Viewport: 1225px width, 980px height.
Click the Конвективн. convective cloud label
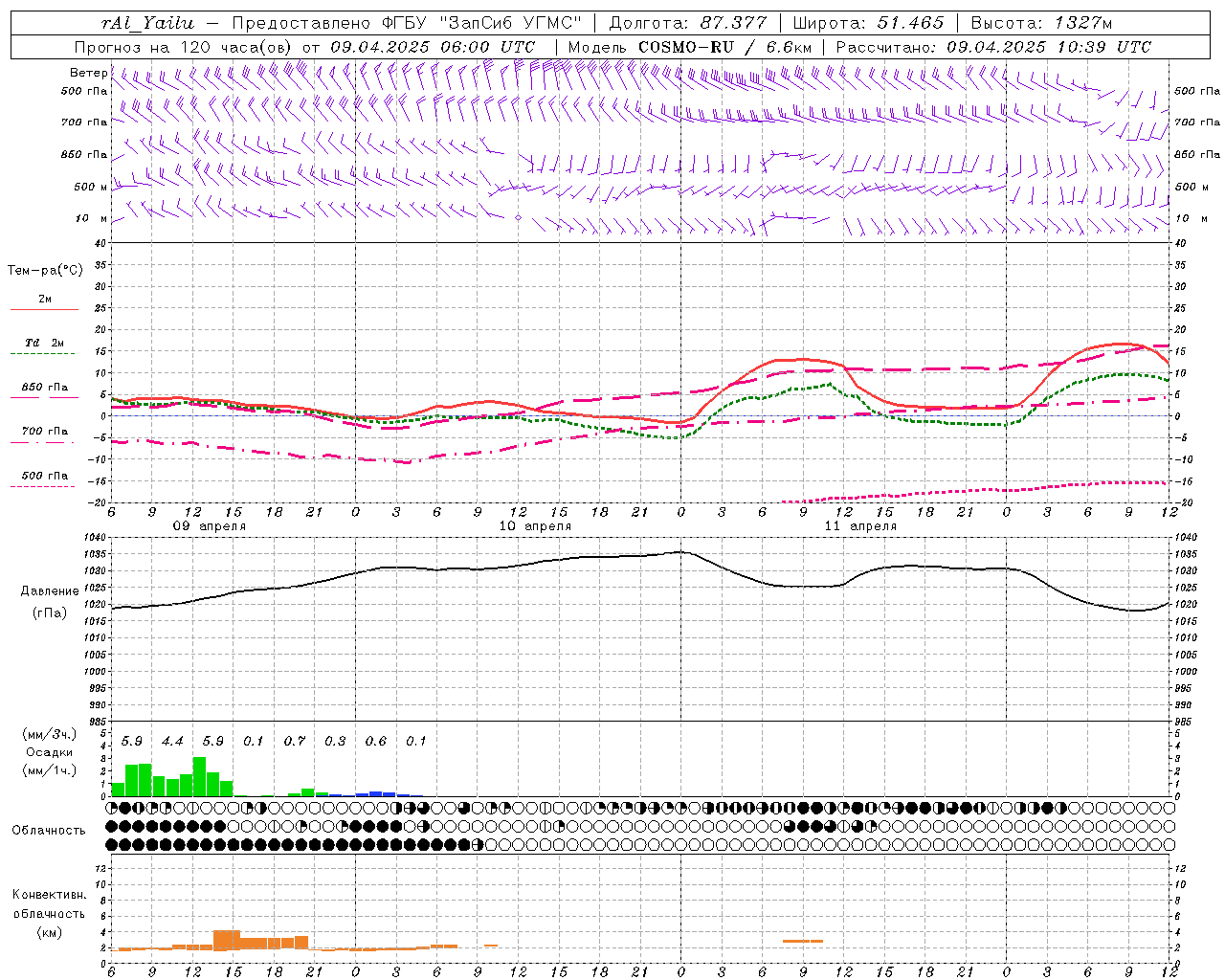pos(49,895)
